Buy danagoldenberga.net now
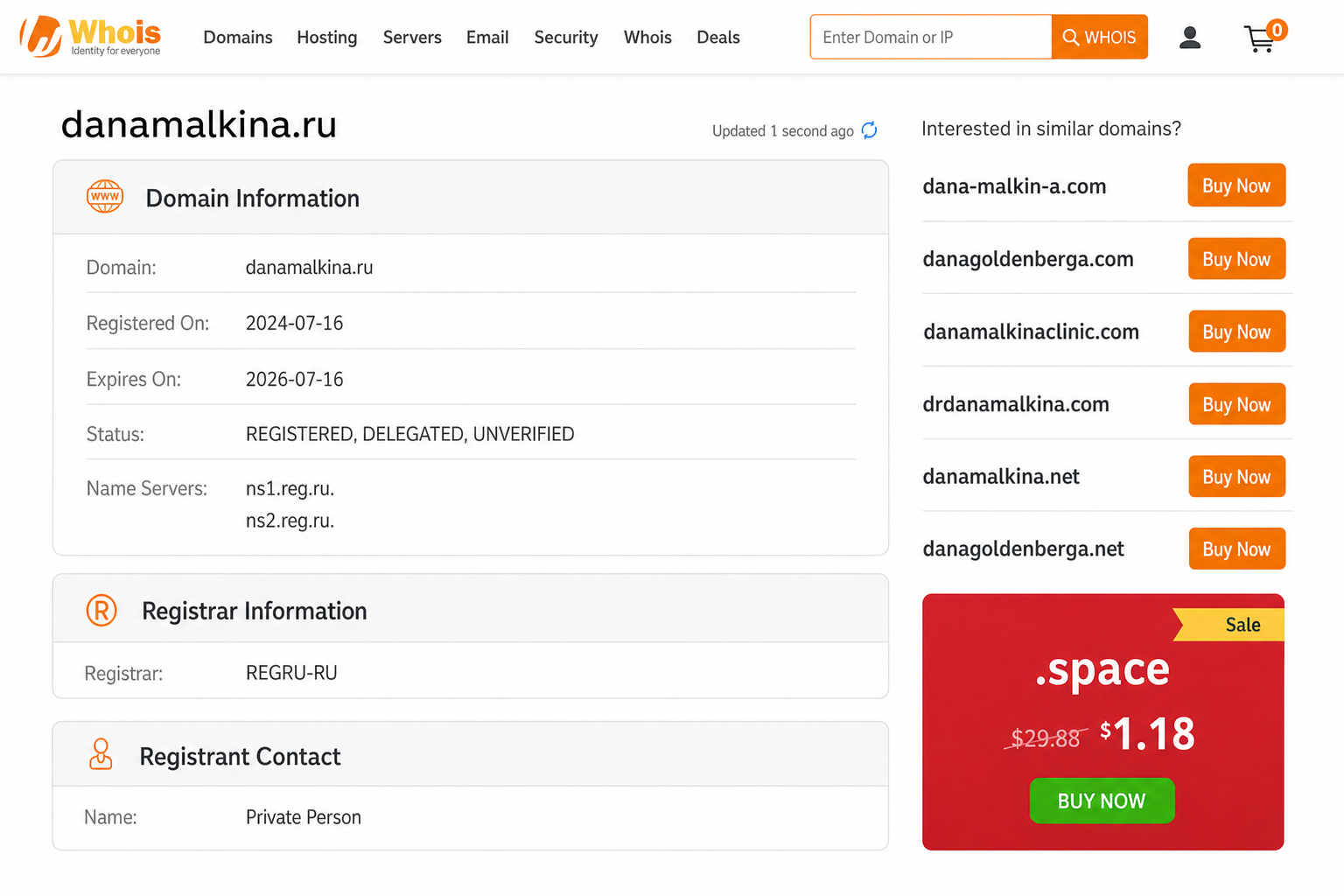 [x=1236, y=549]
